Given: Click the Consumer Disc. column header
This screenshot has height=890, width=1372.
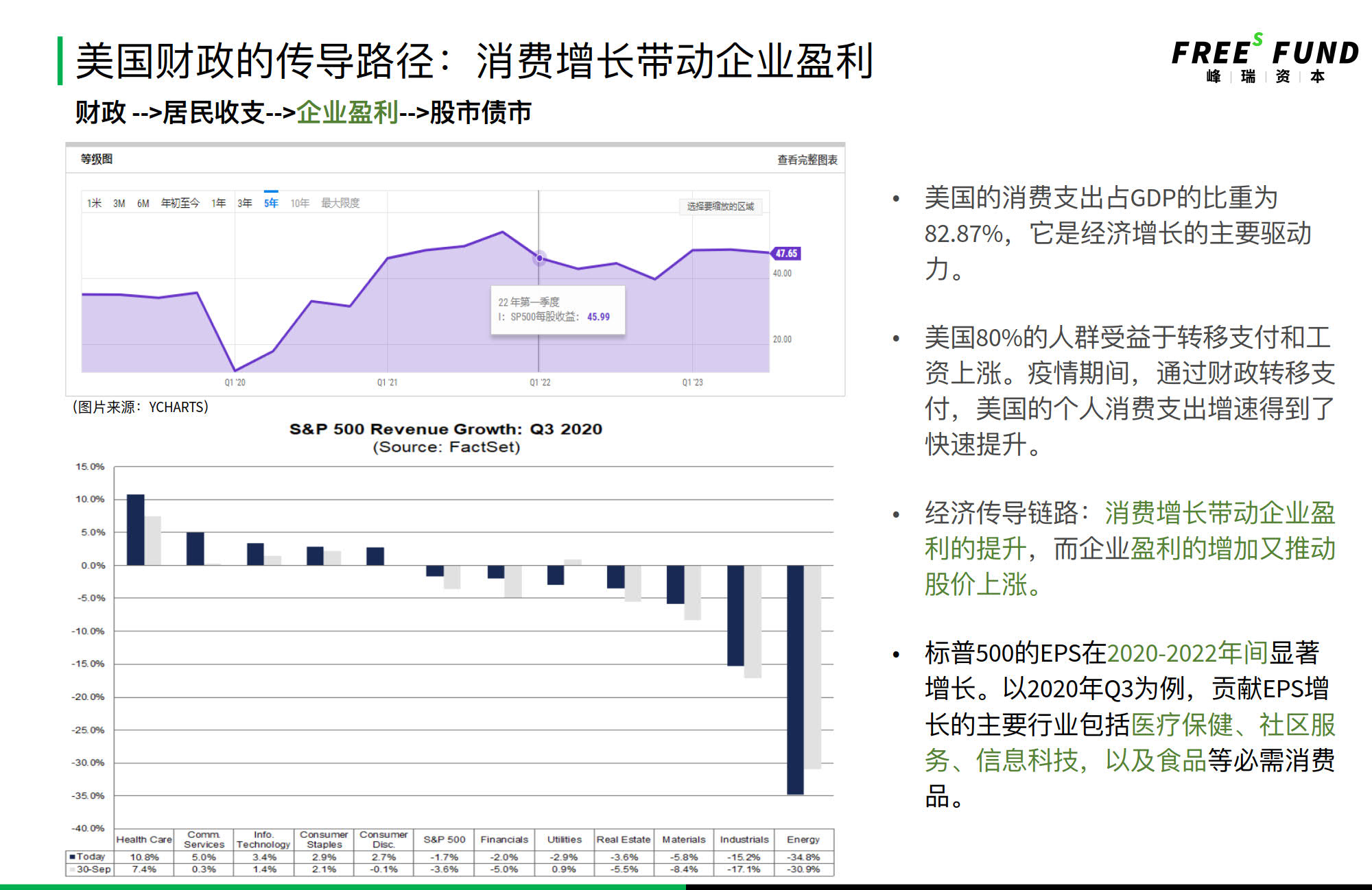Looking at the screenshot, I should coord(383,839).
